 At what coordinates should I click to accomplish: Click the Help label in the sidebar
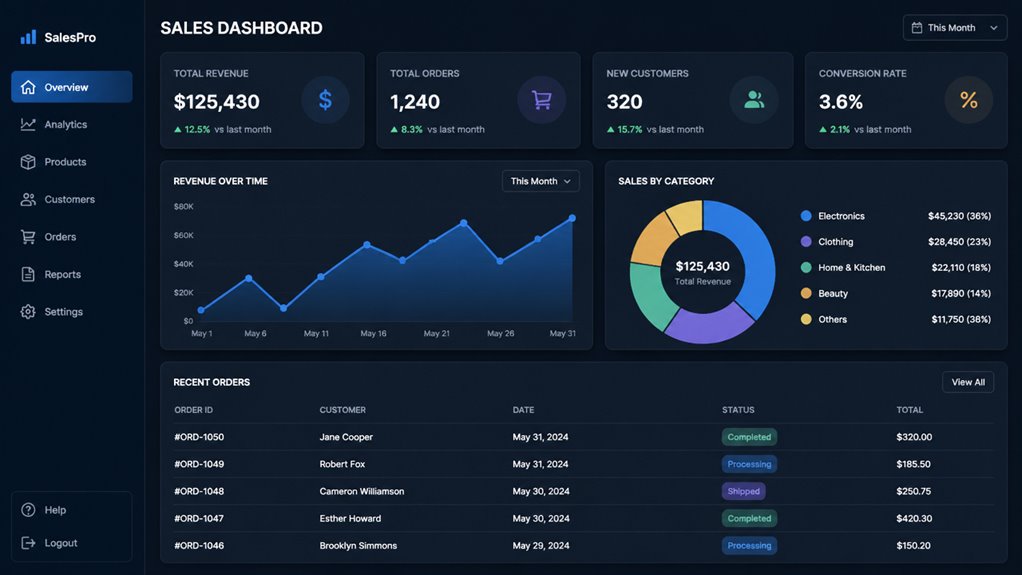55,510
